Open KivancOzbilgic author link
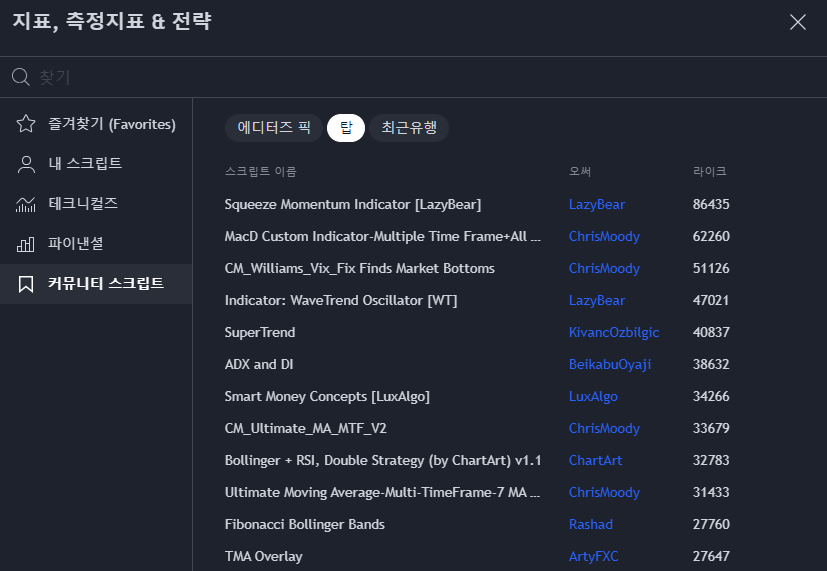 614,333
